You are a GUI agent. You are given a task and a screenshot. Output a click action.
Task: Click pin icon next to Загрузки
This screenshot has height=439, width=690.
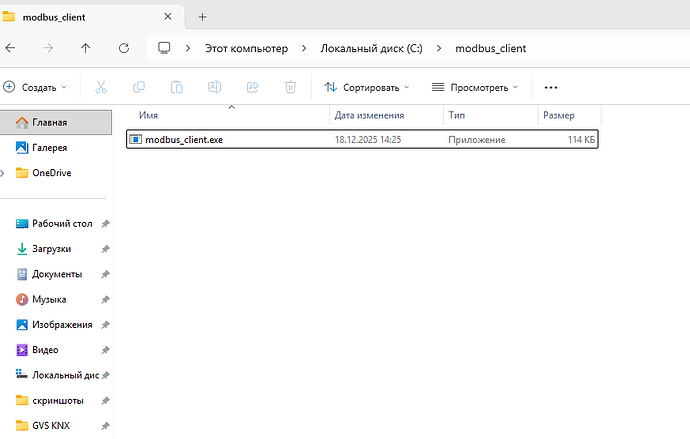105,249
